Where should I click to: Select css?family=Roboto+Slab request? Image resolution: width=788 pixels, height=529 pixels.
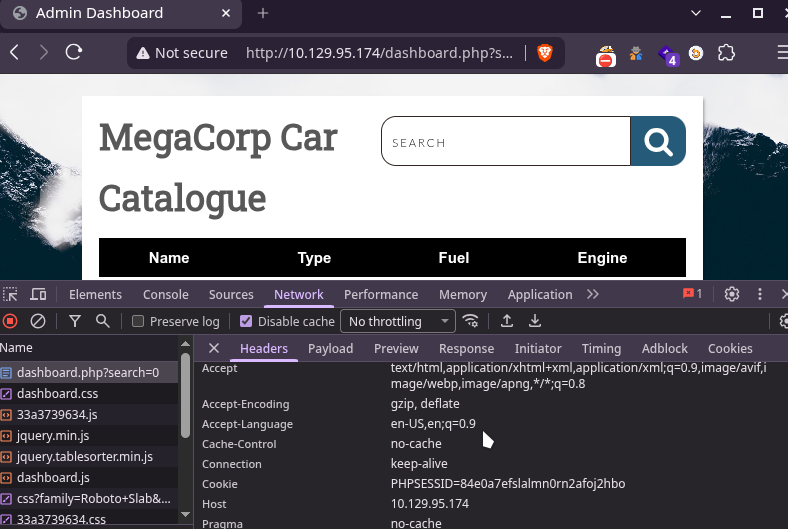tap(89, 498)
